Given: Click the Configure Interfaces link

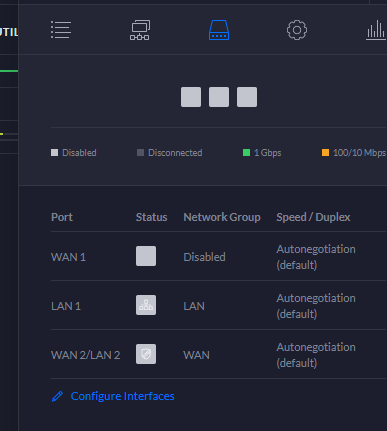Looking at the screenshot, I should pos(122,396).
